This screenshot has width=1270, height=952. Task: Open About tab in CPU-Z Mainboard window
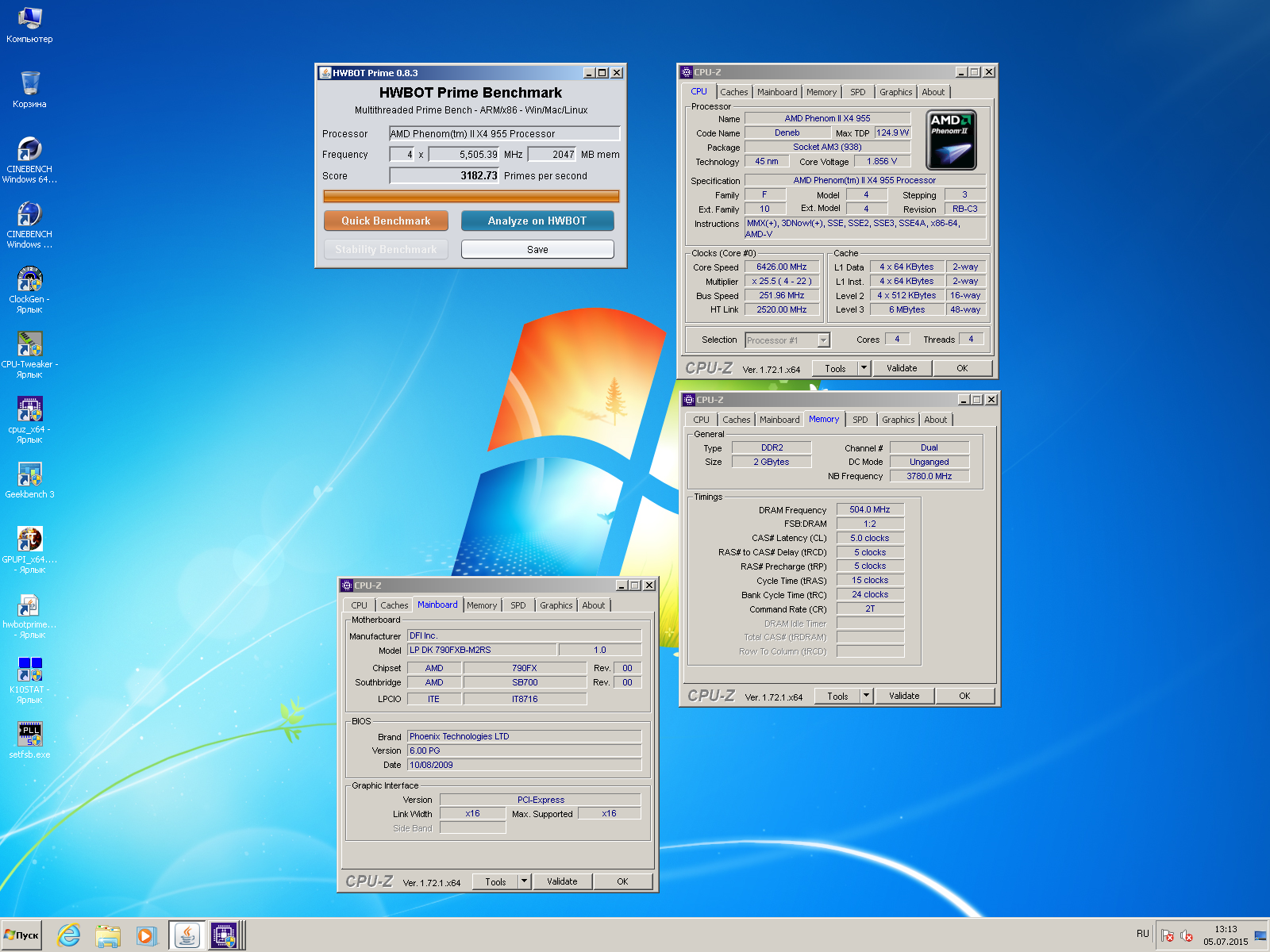594,605
